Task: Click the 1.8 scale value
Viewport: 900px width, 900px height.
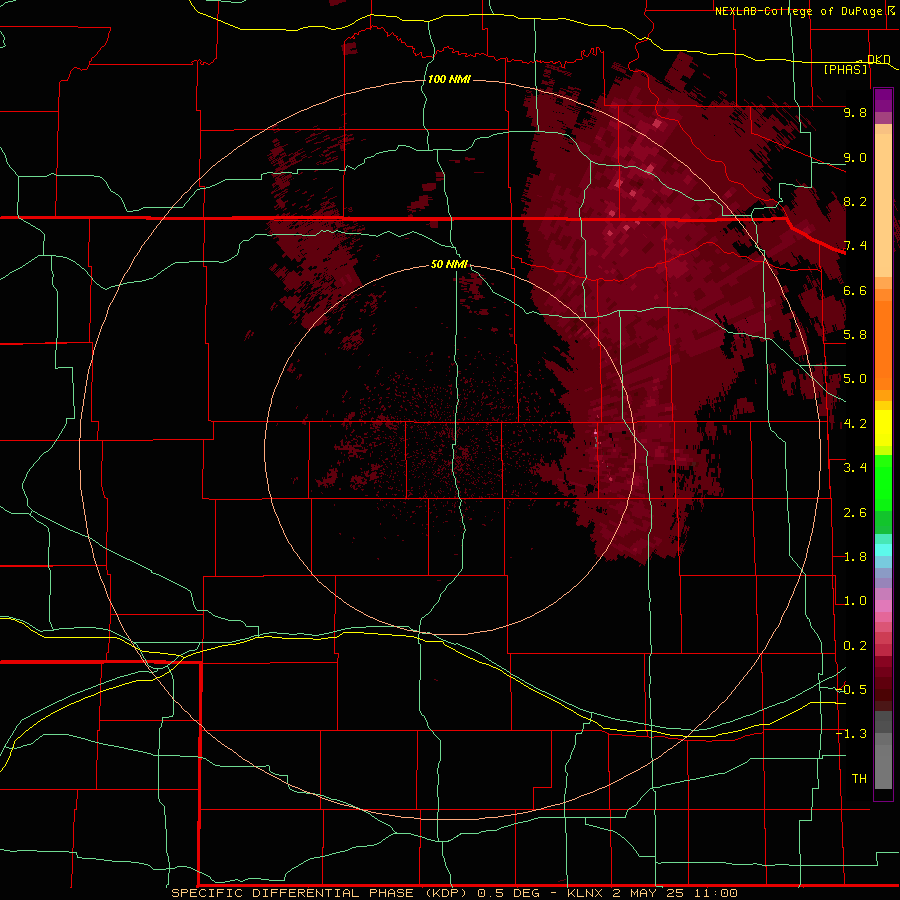Action: 855,557
